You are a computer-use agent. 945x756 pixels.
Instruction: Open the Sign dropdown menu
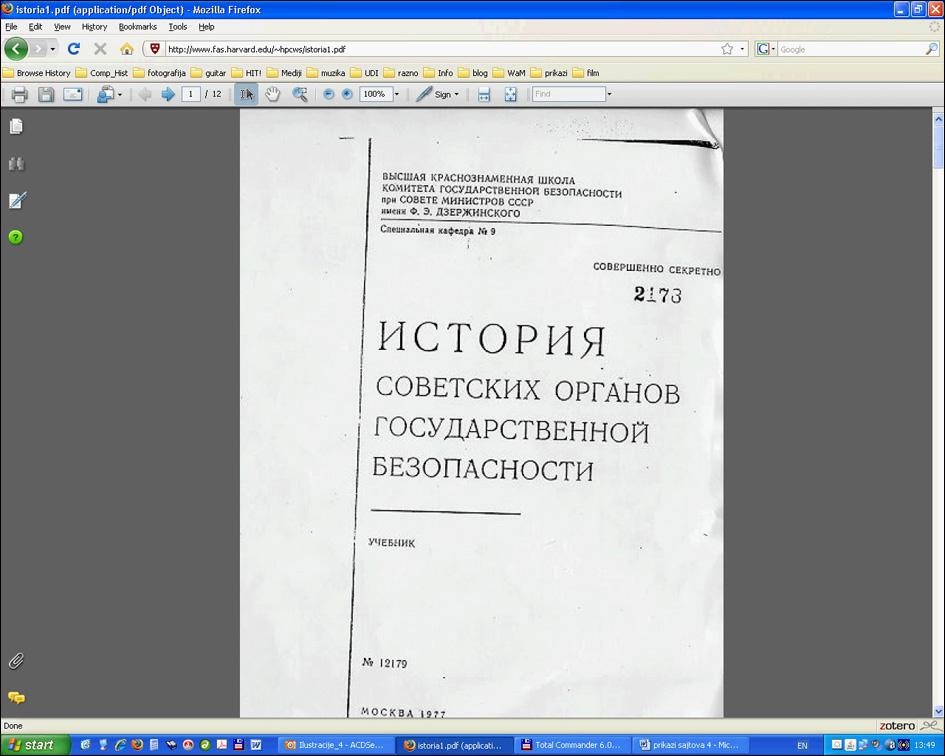[438, 94]
